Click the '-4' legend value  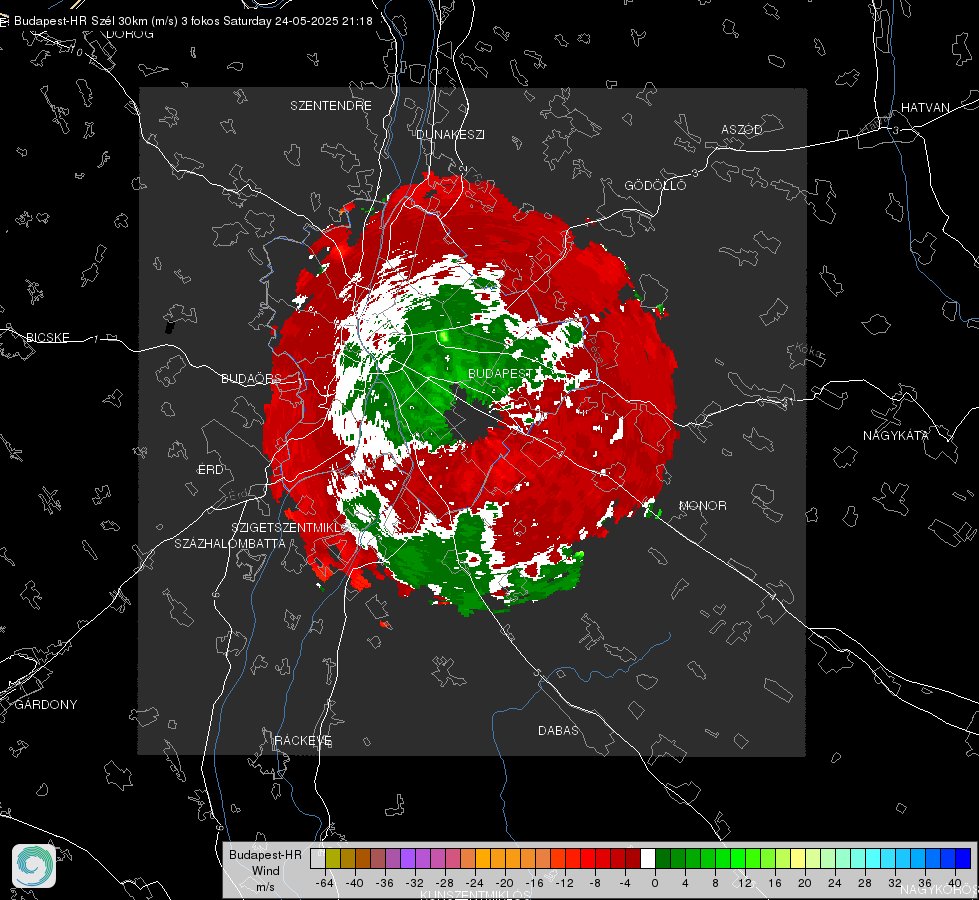625,883
